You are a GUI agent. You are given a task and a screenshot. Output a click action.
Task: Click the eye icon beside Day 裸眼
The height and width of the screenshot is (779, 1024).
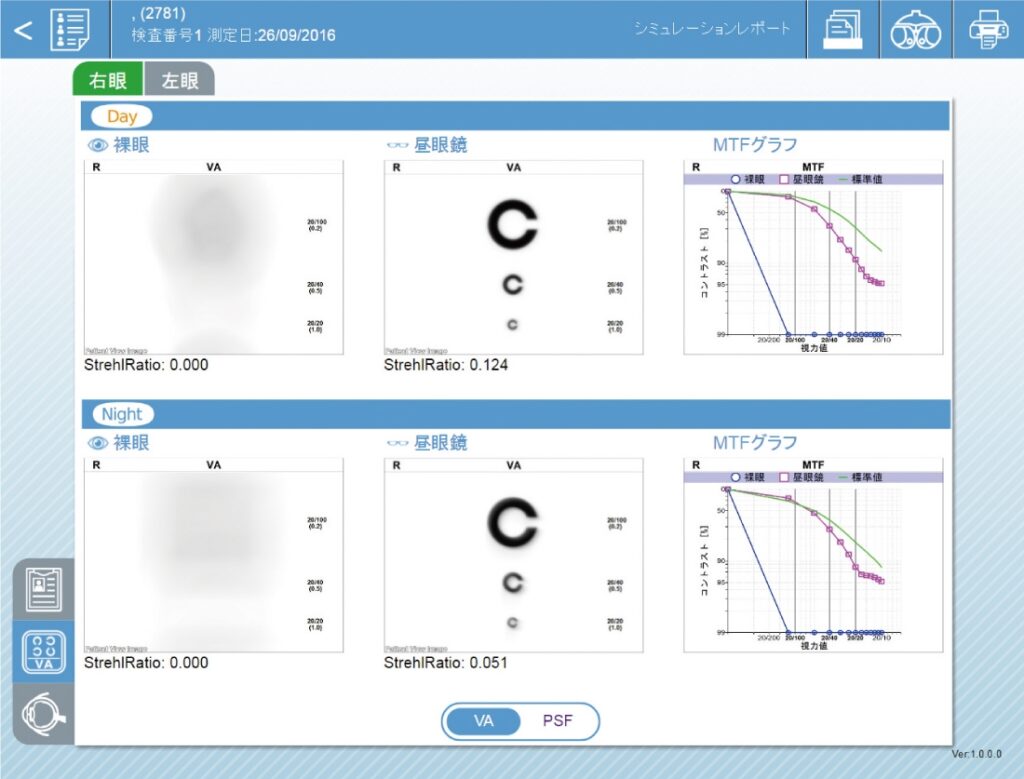(x=98, y=145)
